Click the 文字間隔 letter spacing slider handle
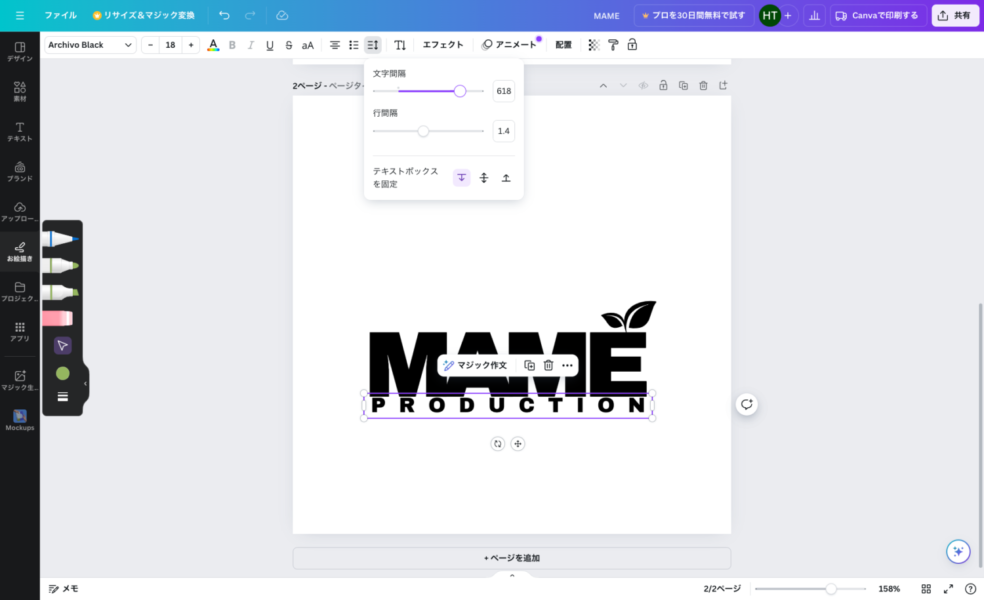This screenshot has width=984, height=600. click(x=460, y=91)
